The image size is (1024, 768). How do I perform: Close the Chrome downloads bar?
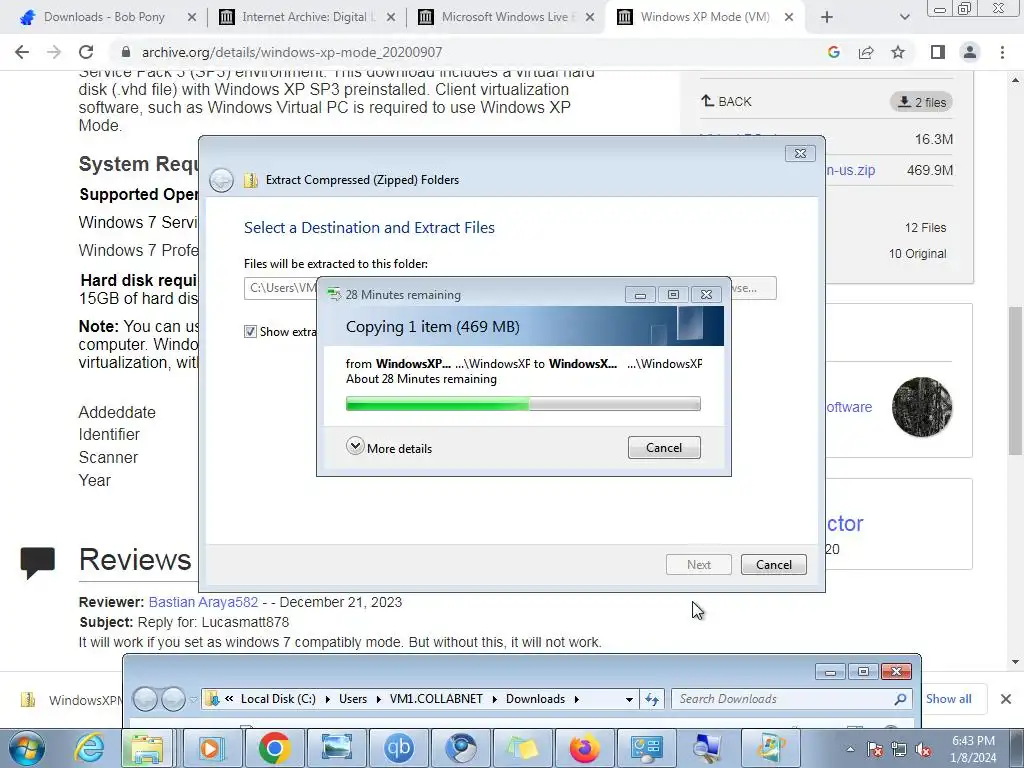tap(1006, 699)
